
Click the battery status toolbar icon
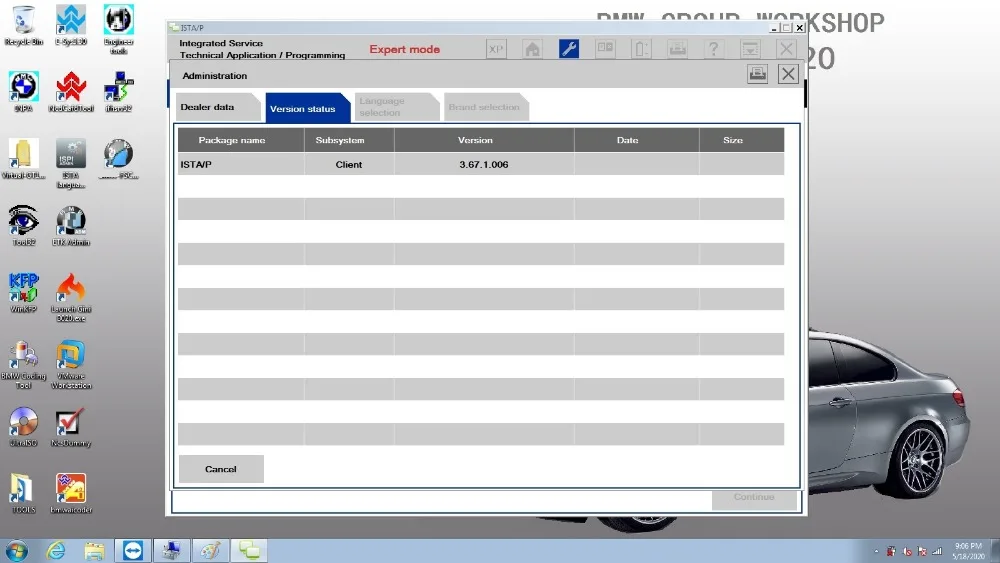641,49
